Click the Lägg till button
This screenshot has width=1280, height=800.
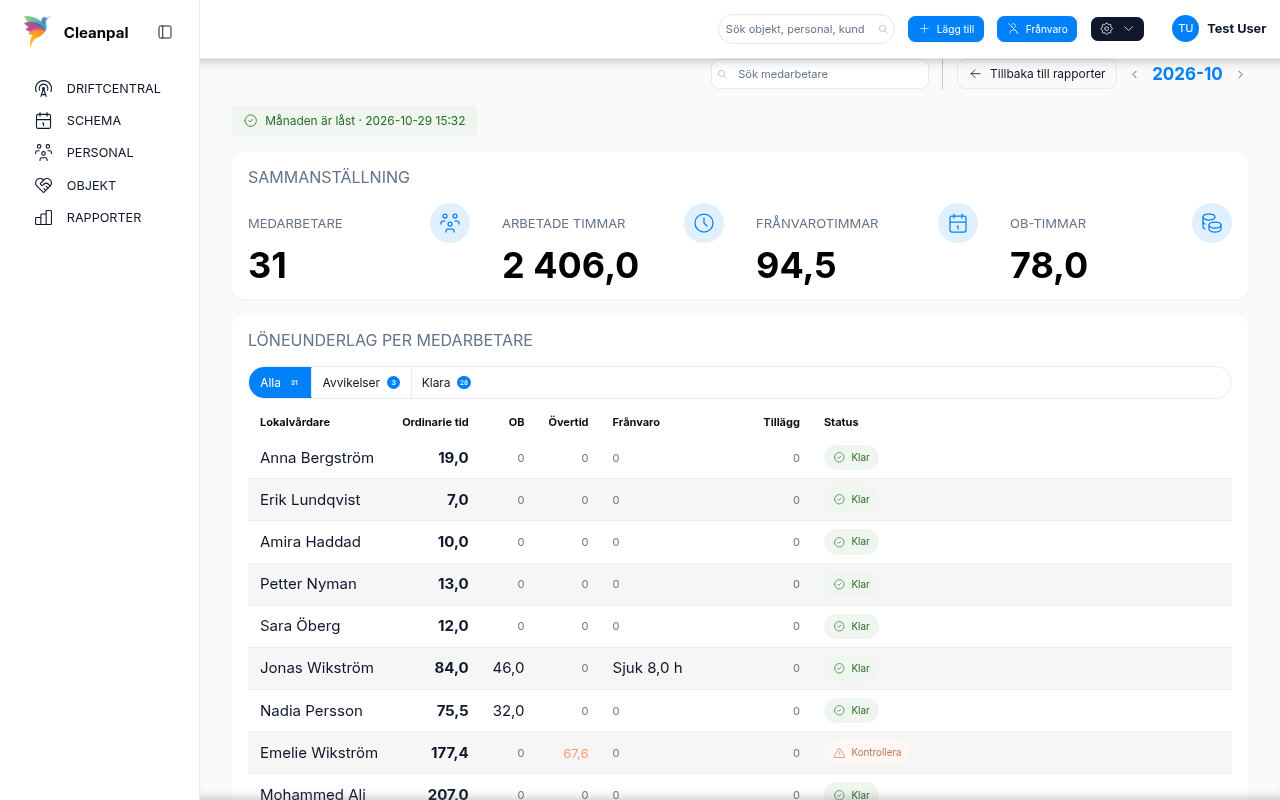(946, 29)
